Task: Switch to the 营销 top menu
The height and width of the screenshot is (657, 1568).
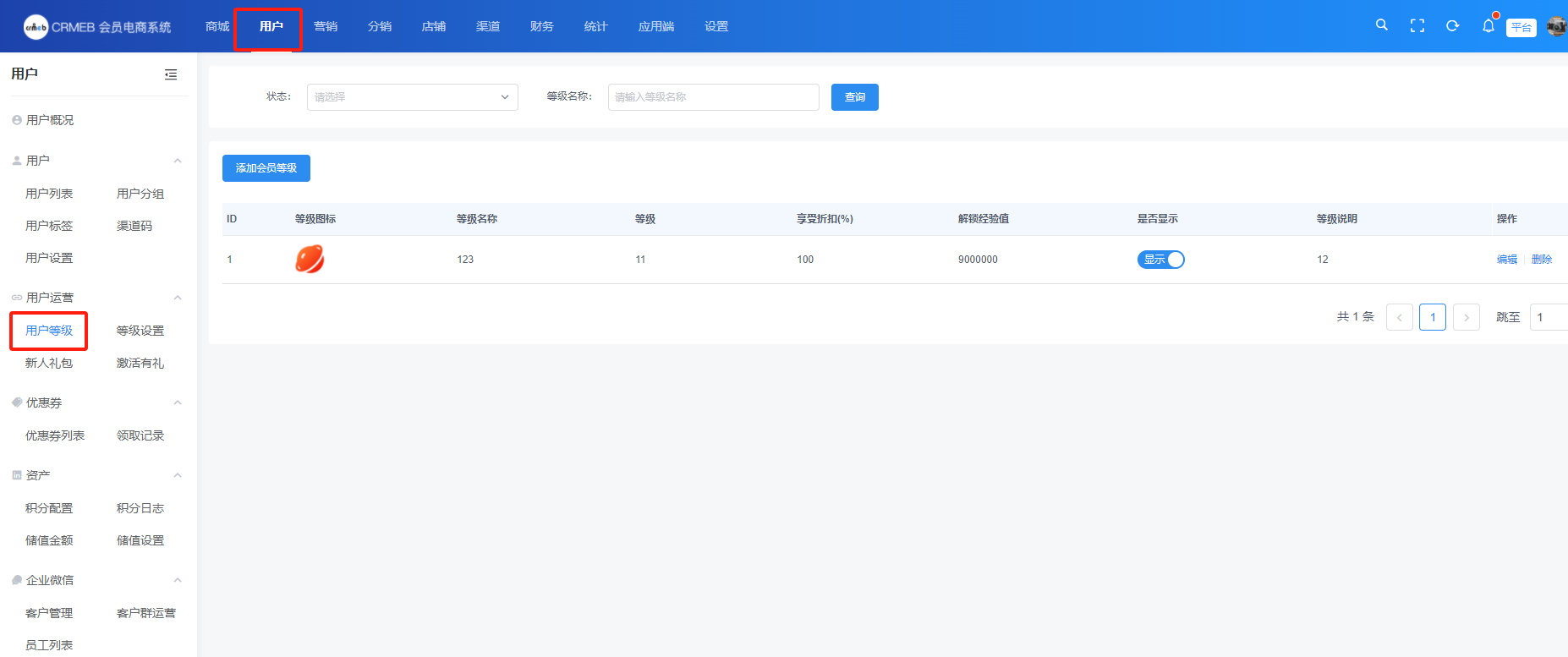Action: point(325,26)
